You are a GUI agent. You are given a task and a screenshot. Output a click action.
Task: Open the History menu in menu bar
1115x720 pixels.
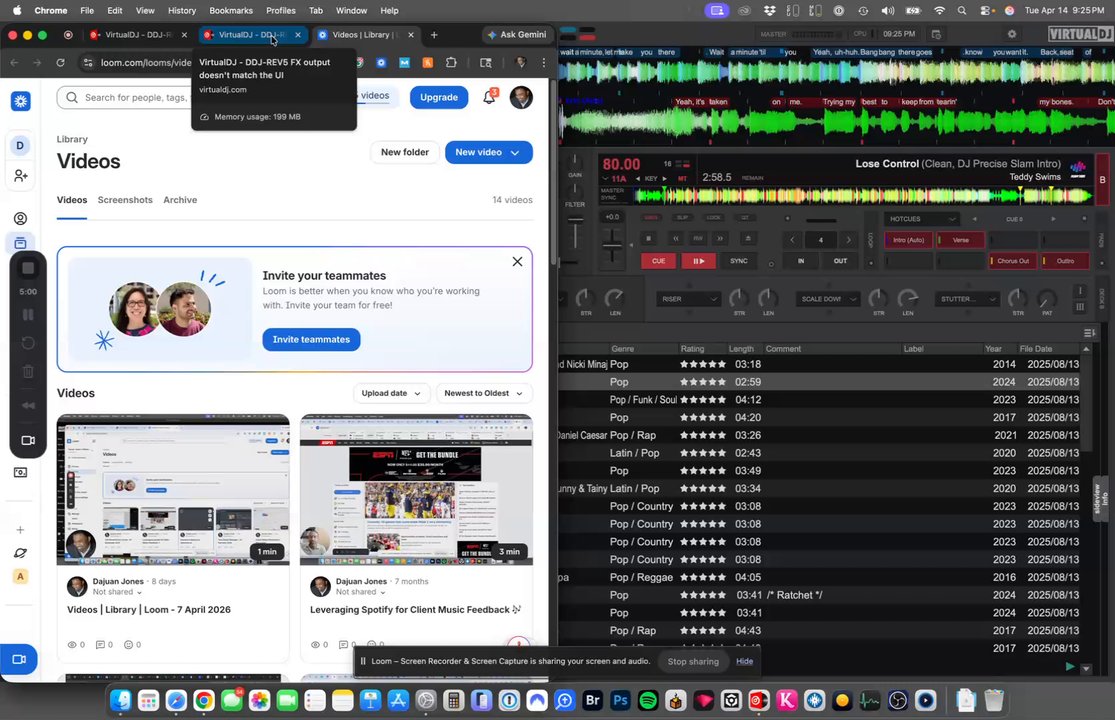tap(182, 11)
